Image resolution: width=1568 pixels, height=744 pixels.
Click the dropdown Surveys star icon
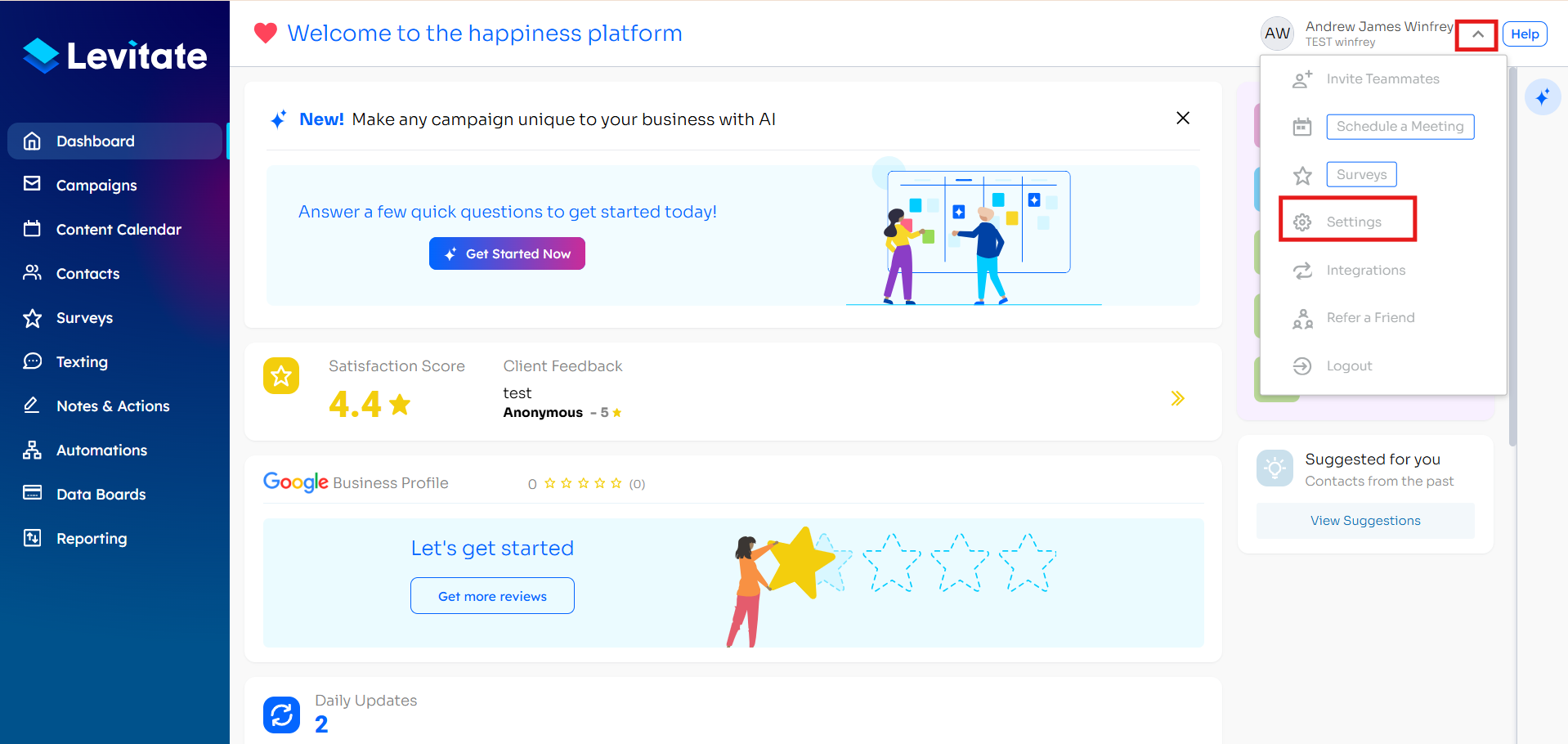pos(1302,175)
